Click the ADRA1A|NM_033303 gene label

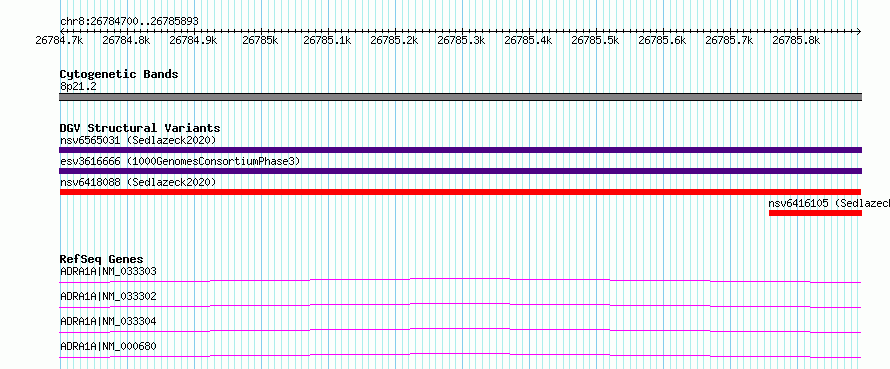(108, 271)
